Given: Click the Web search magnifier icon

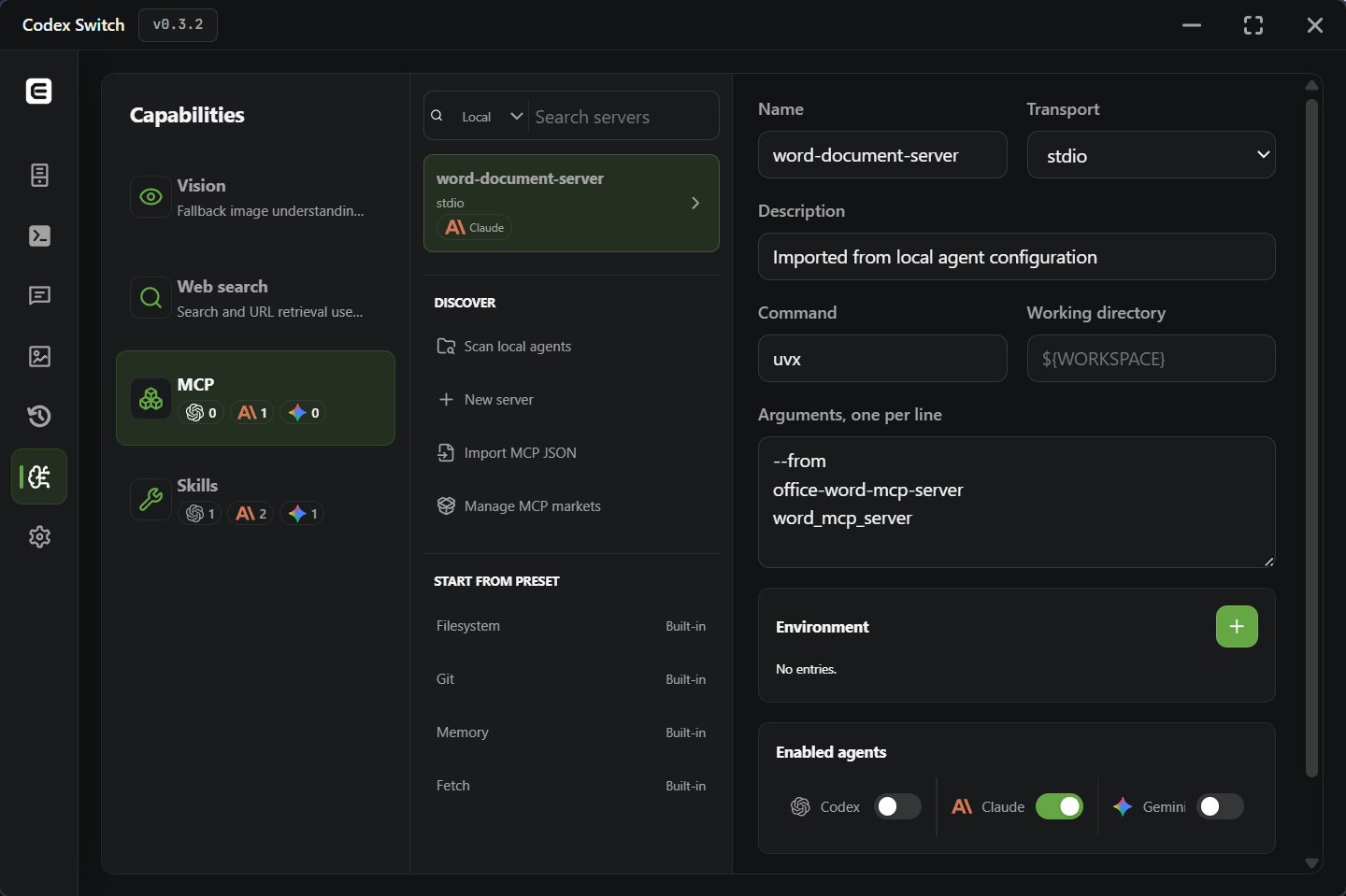Looking at the screenshot, I should pos(150,298).
